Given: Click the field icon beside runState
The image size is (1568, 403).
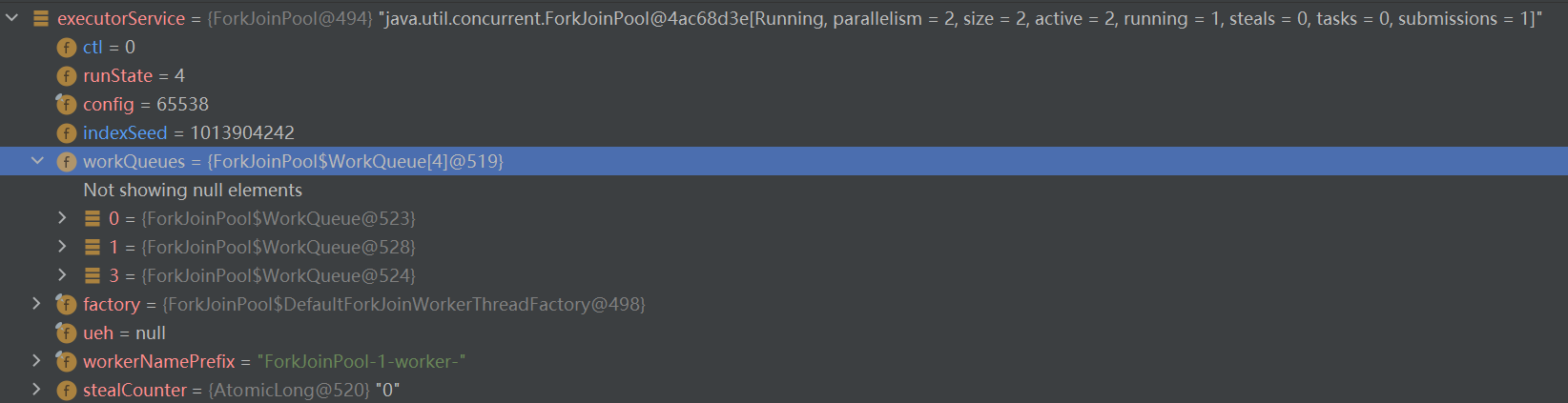Looking at the screenshot, I should click(66, 75).
